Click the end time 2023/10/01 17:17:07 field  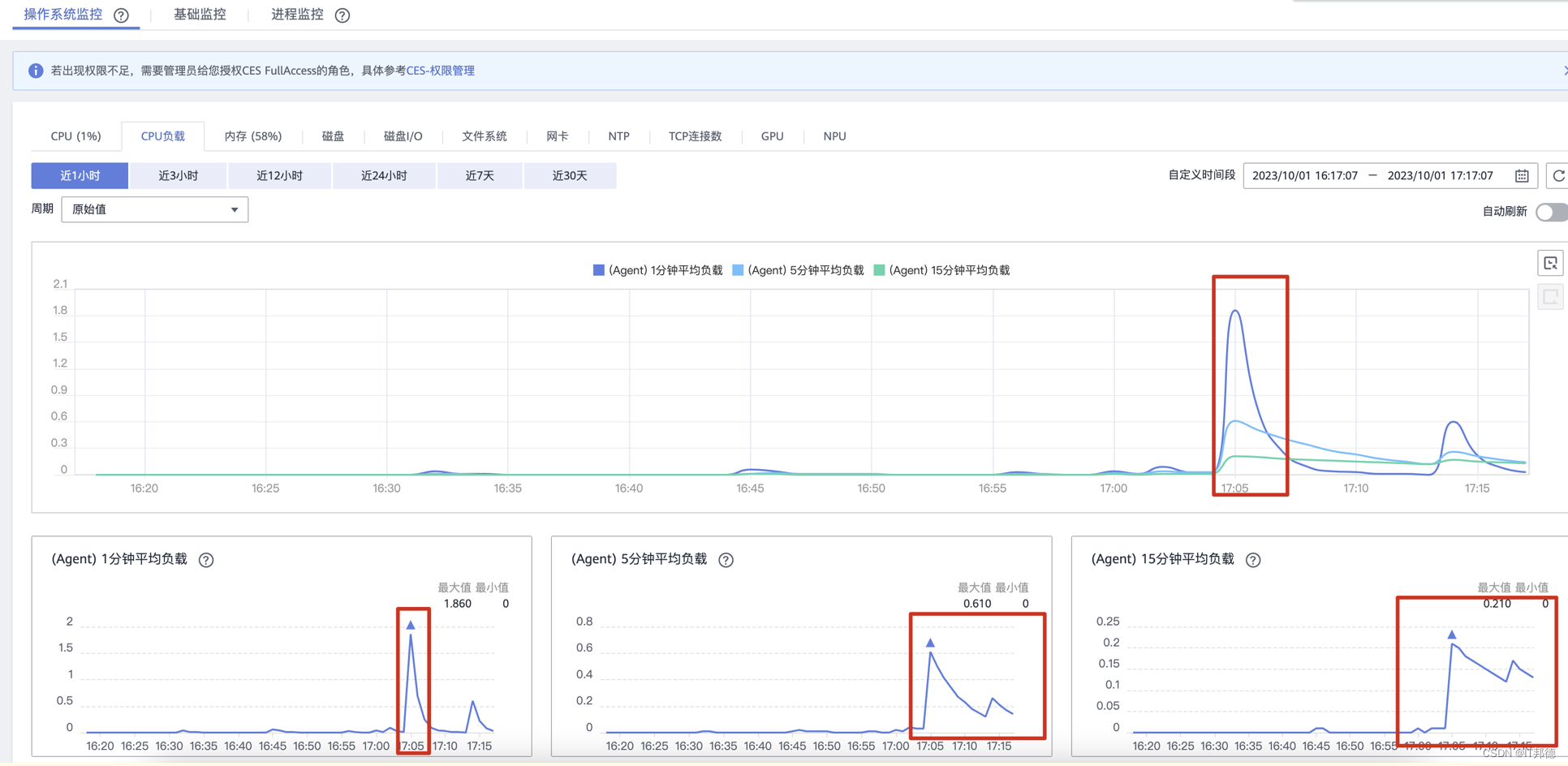(x=1441, y=176)
